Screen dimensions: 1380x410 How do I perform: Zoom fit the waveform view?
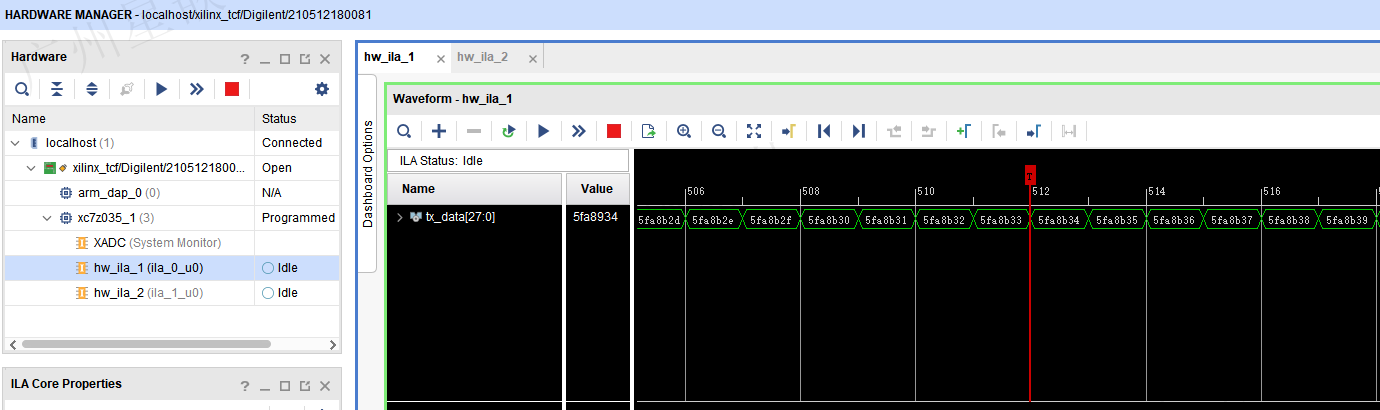point(754,131)
